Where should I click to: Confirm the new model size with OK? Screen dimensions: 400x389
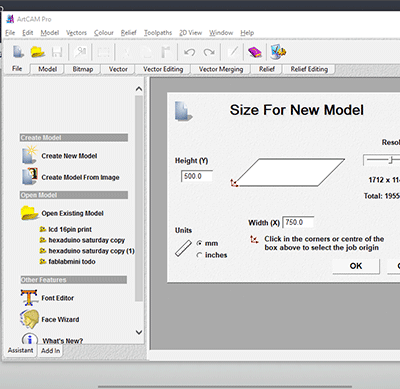pyautogui.click(x=356, y=266)
